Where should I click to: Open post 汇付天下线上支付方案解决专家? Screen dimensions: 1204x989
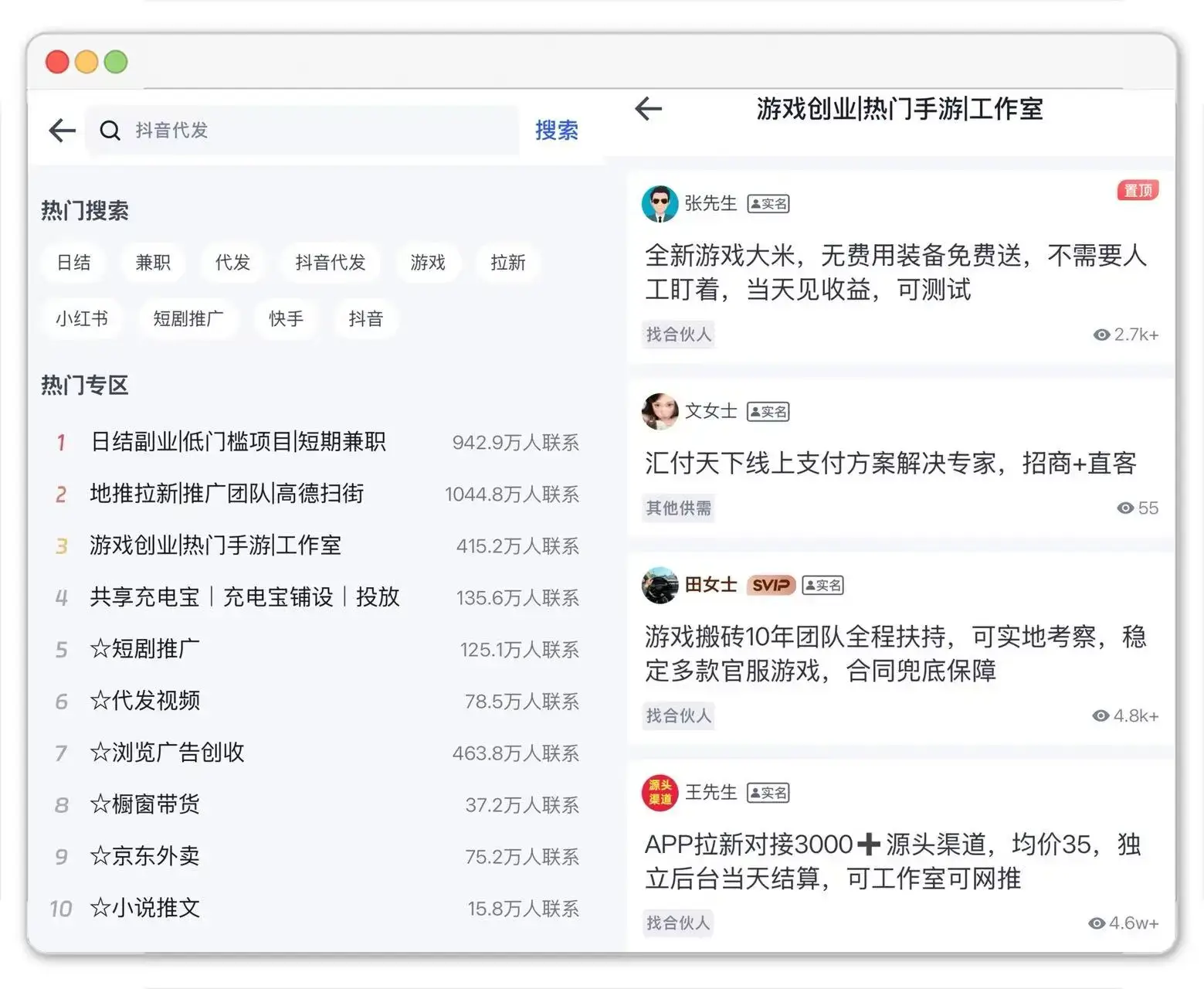890,463
